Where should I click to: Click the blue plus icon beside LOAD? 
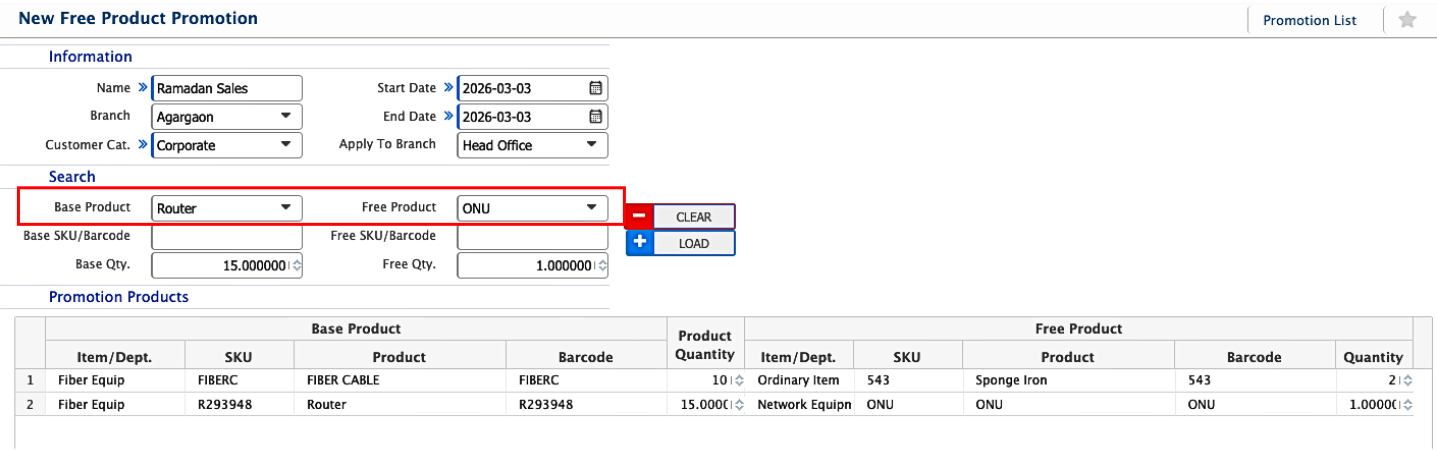(x=640, y=243)
